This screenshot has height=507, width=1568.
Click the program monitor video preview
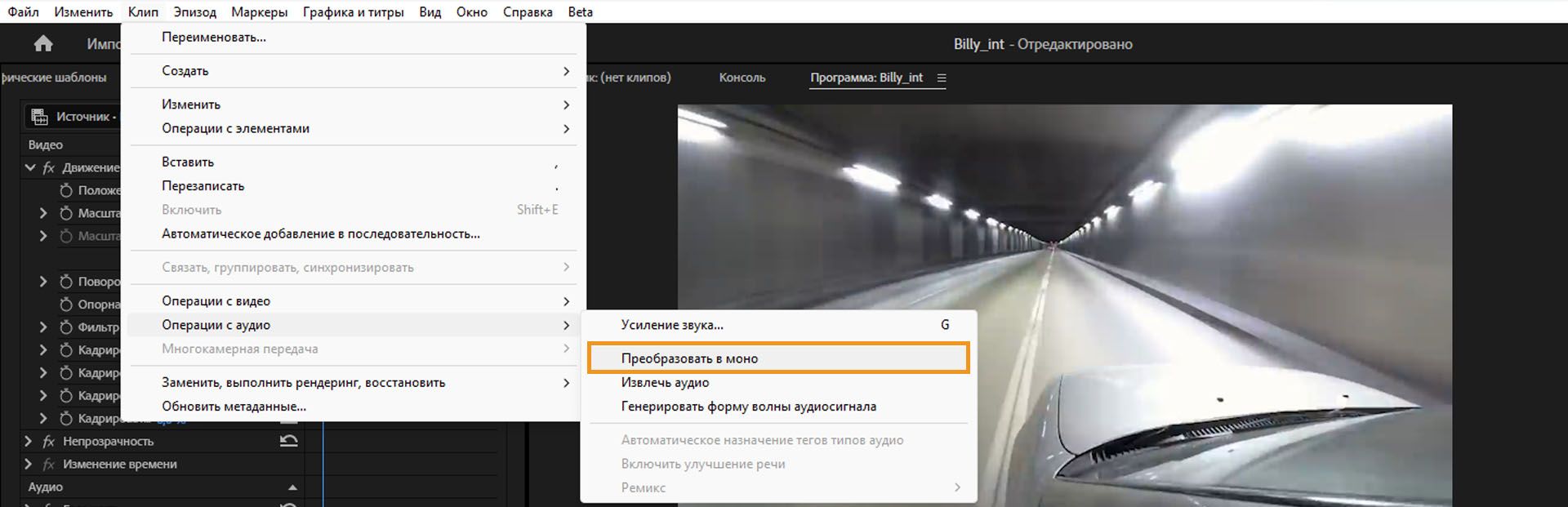pyautogui.click(x=1065, y=305)
